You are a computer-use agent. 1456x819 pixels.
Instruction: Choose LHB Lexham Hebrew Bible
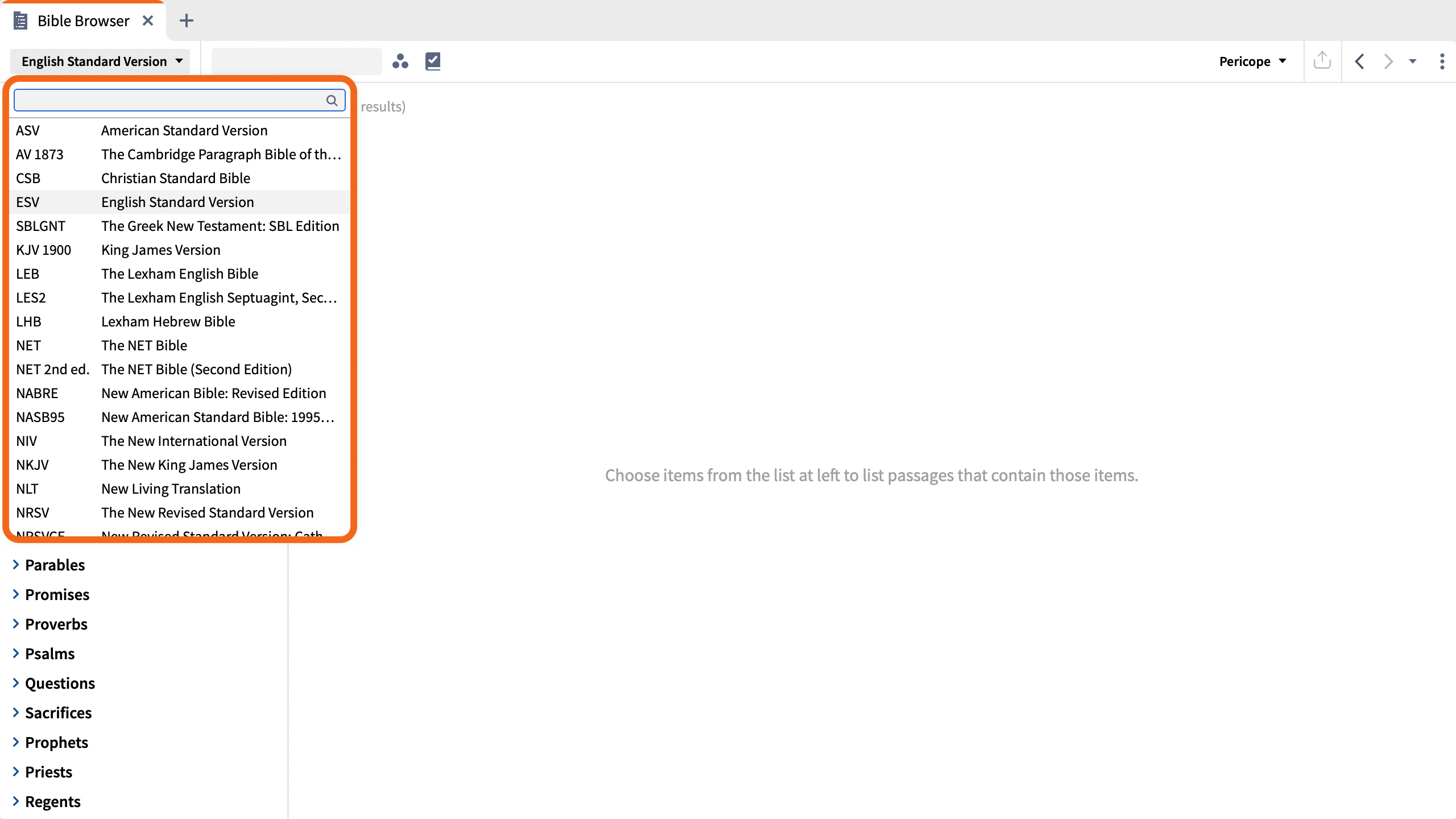coord(180,321)
